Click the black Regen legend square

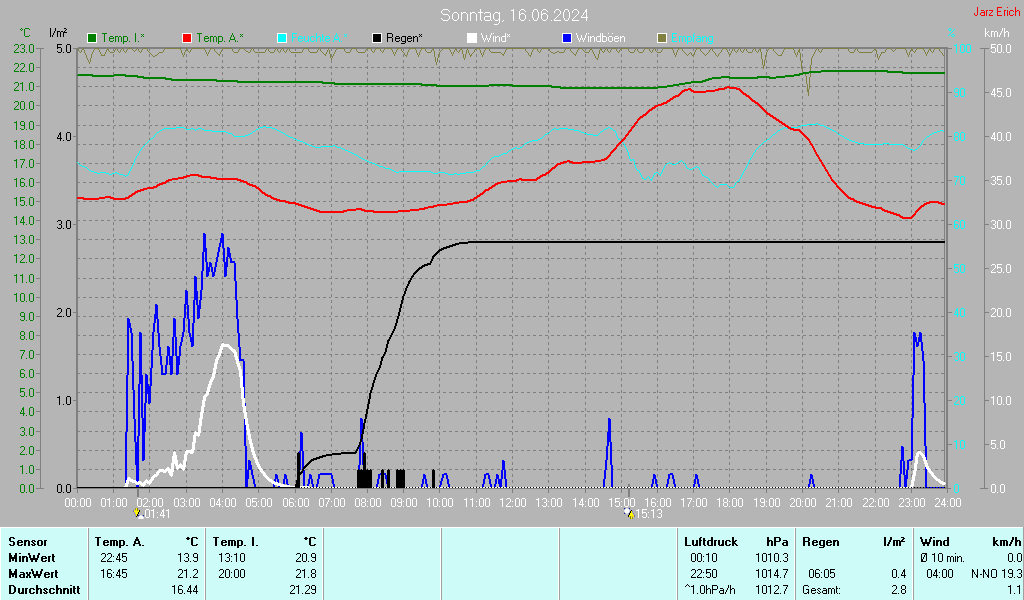click(x=377, y=38)
